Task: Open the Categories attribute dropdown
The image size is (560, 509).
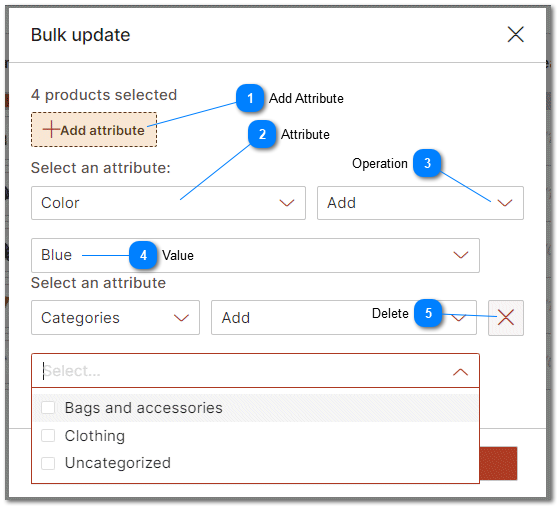Action: [x=115, y=318]
